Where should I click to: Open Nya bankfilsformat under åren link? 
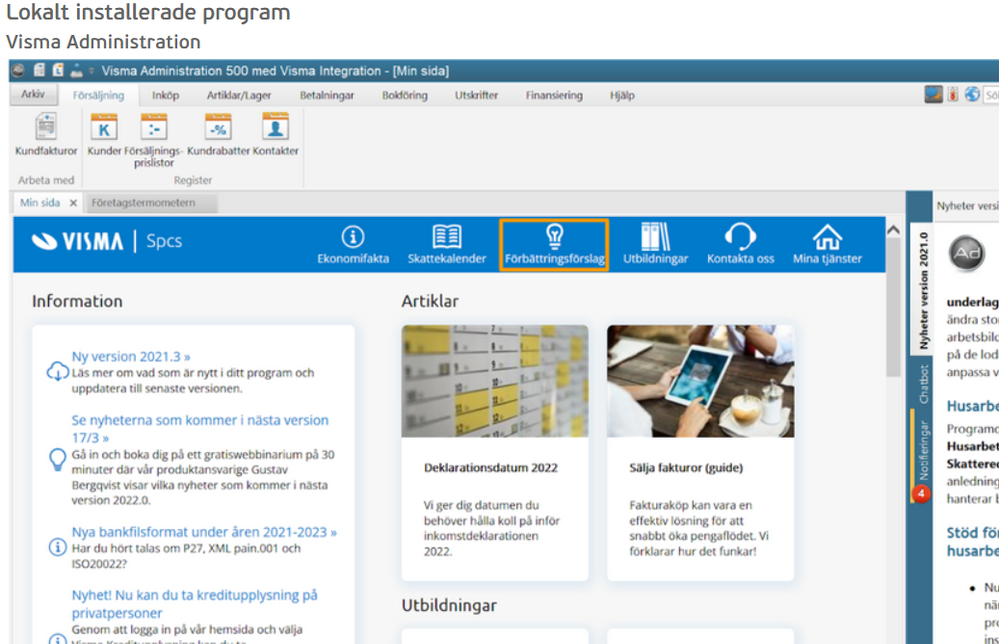coord(204,532)
